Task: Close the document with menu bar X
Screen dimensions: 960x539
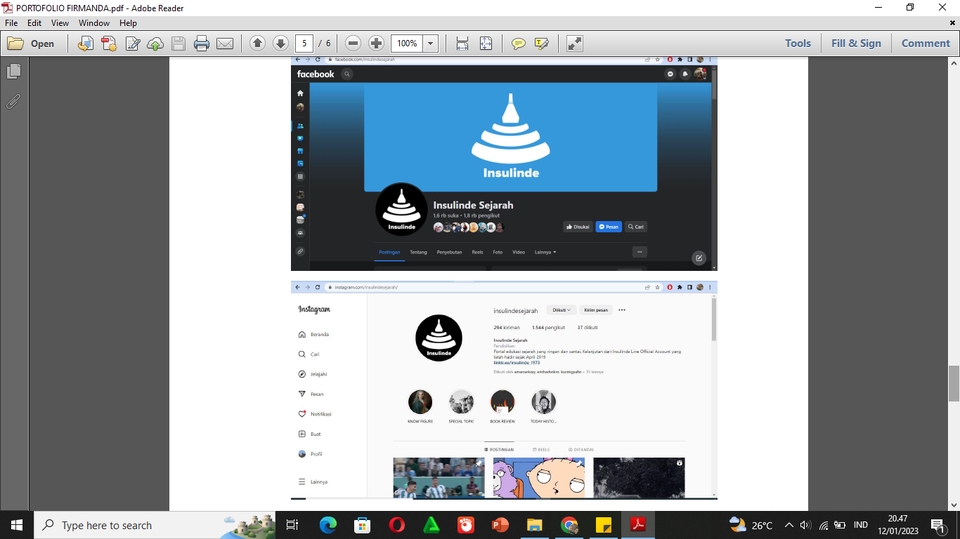Action: pos(952,23)
